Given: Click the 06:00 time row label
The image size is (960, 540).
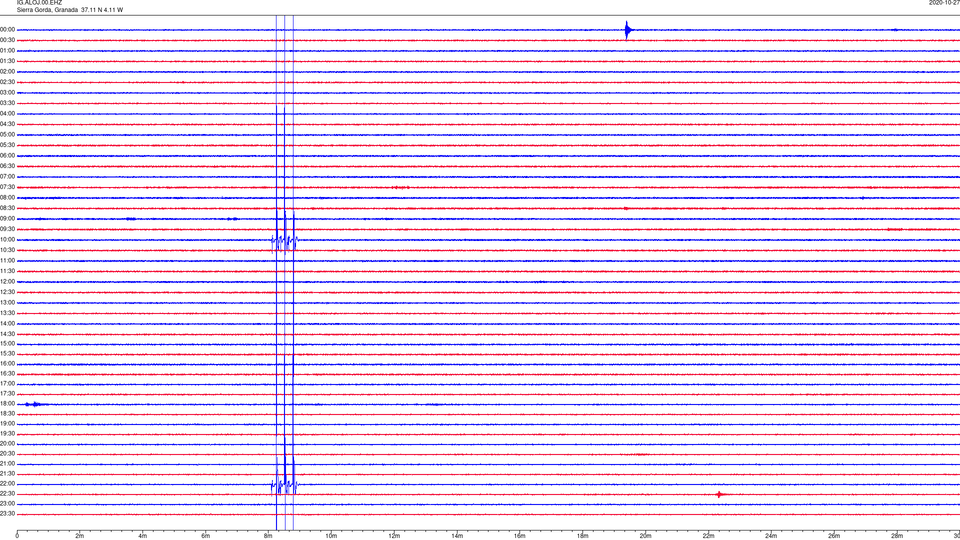Looking at the screenshot, I should click(x=8, y=156).
